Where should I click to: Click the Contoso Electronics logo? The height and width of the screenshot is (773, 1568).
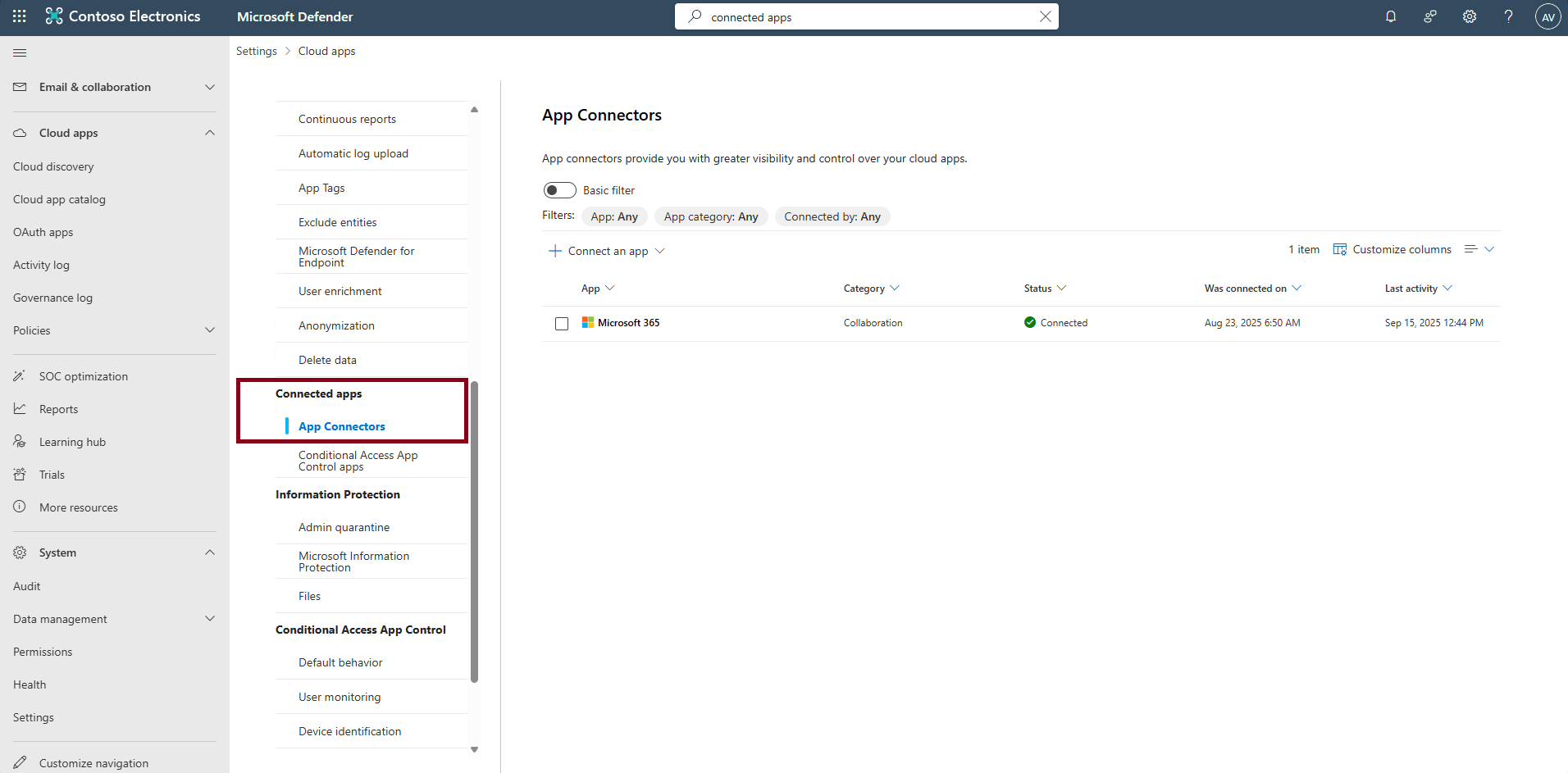point(54,16)
